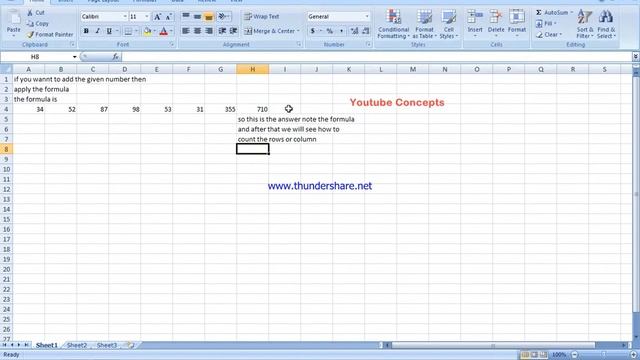This screenshot has height=360, width=640.
Task: Click the Insert Worksheet tab icon
Action: click(x=131, y=345)
